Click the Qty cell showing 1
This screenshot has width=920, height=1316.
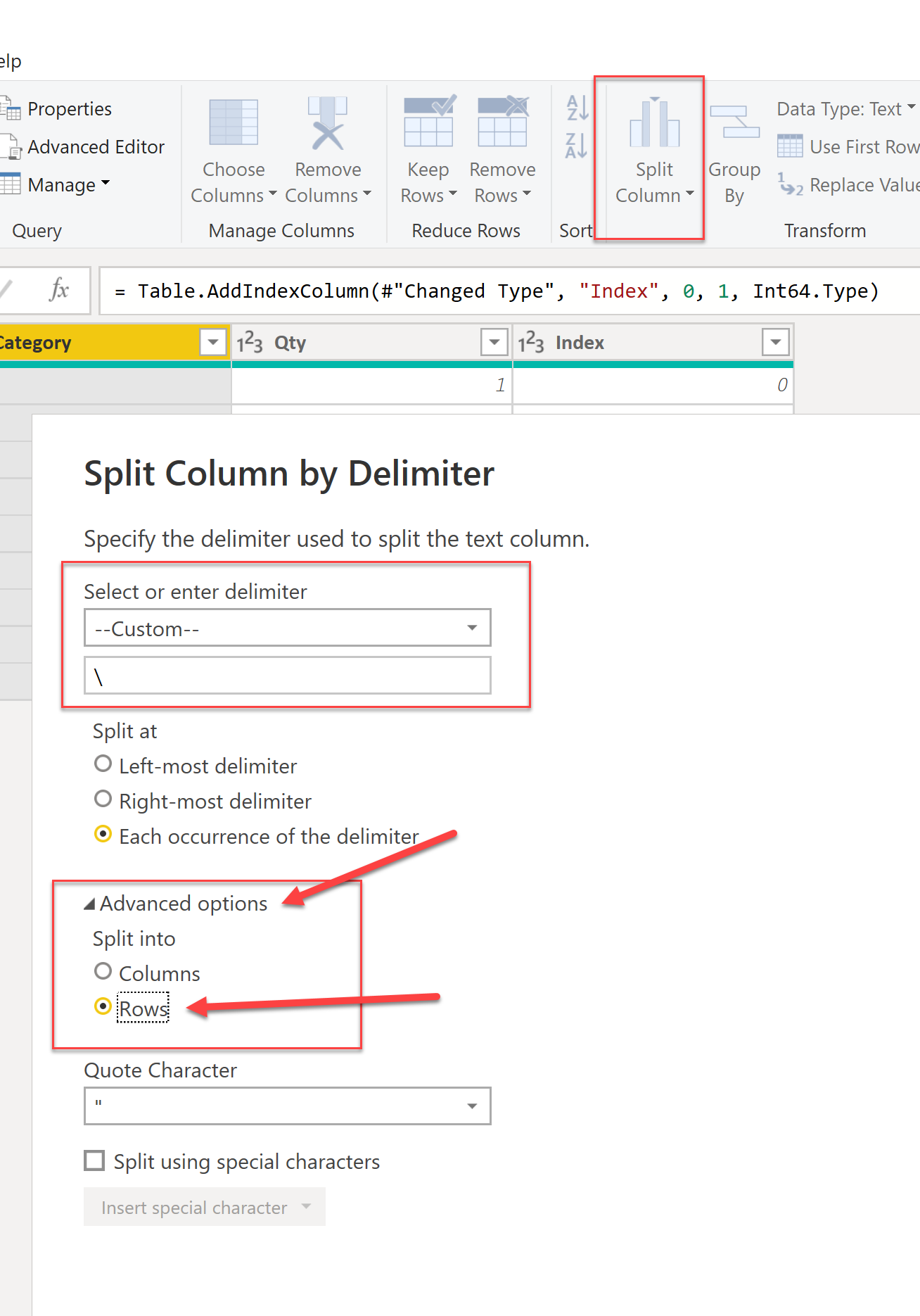pos(372,385)
